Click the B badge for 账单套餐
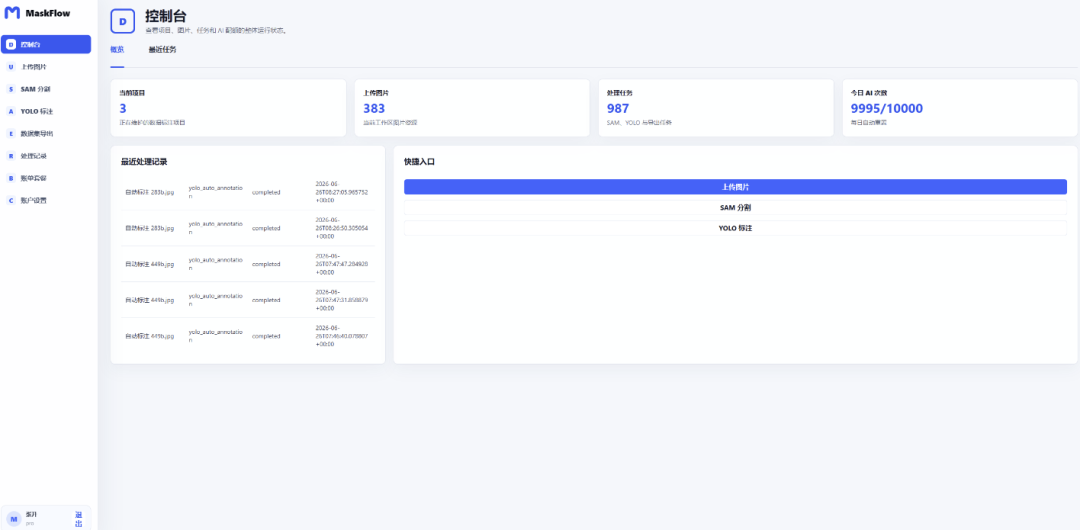The image size is (1080, 530). pyautogui.click(x=10, y=178)
